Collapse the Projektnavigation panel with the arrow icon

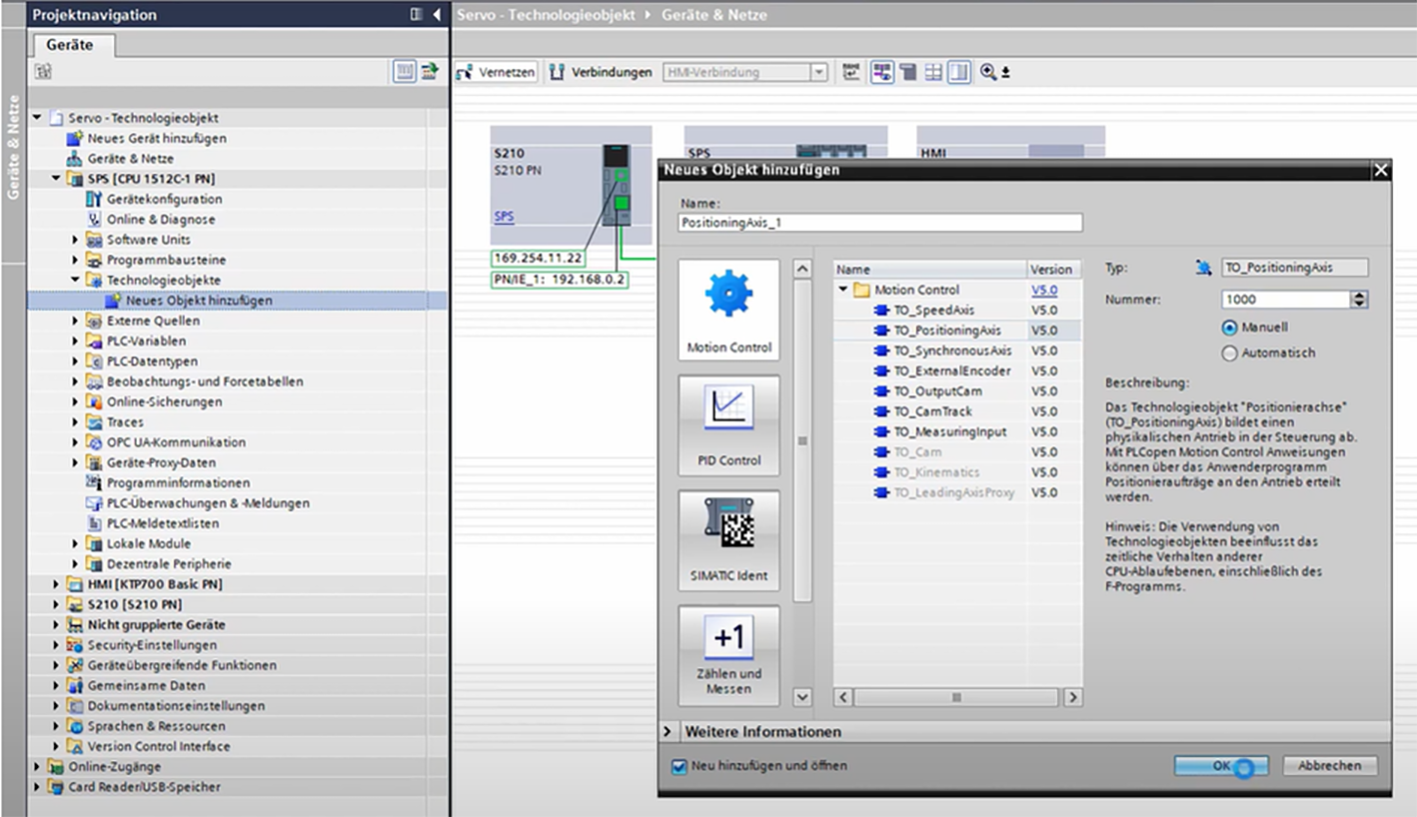[437, 15]
